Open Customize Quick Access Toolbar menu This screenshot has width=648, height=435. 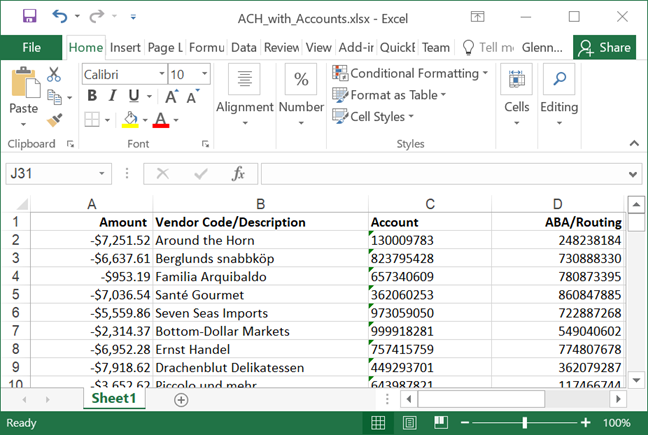tap(133, 17)
